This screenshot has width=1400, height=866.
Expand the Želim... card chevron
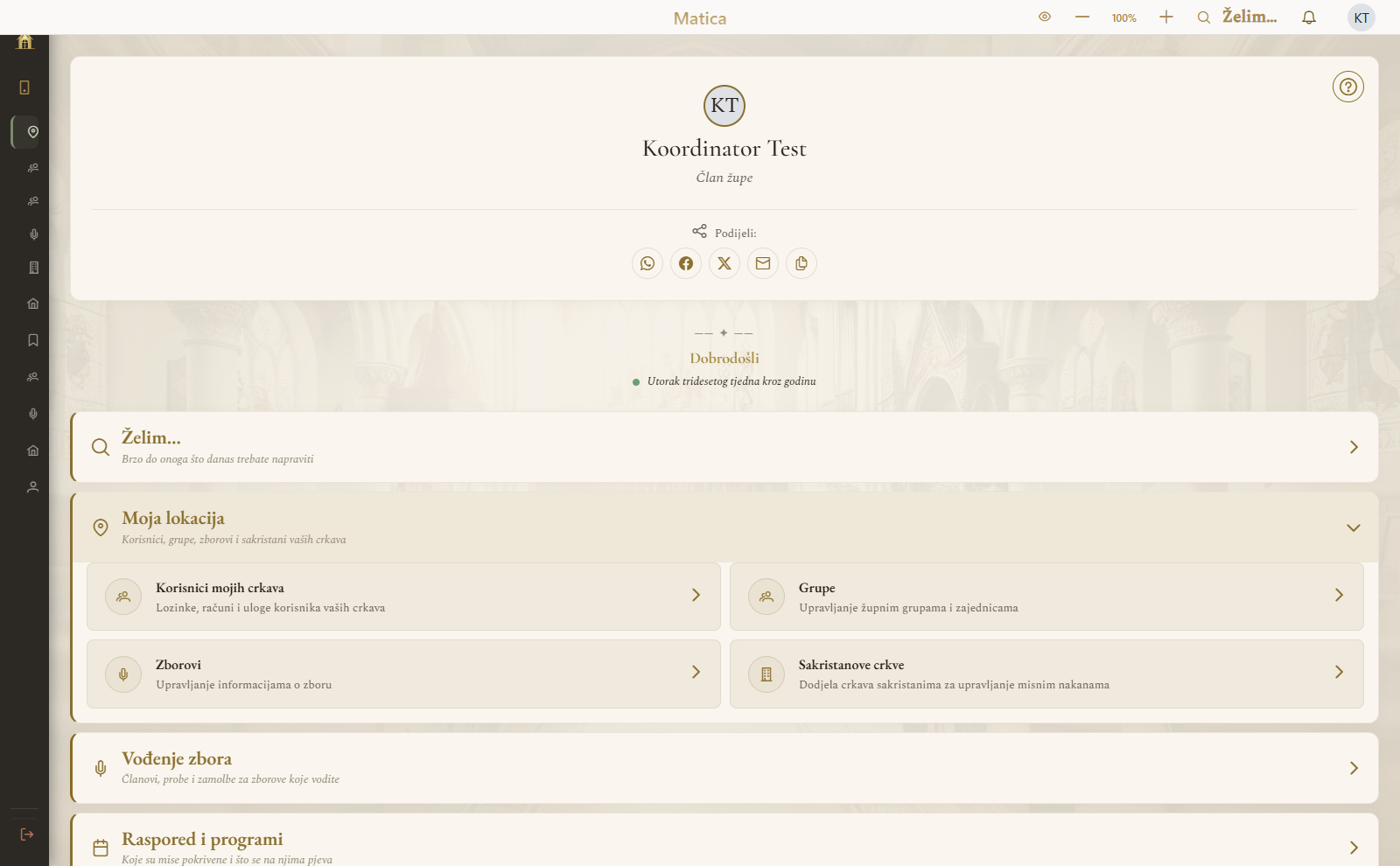point(1354,447)
